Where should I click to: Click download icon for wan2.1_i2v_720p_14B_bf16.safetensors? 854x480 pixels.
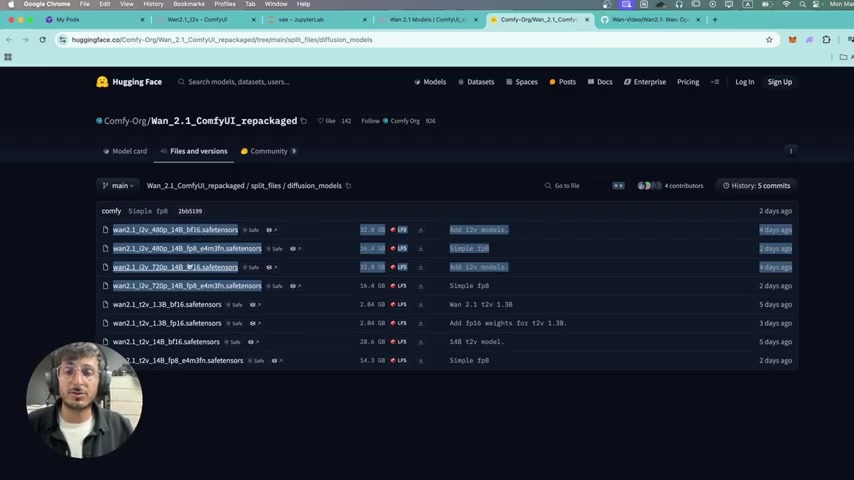420,267
